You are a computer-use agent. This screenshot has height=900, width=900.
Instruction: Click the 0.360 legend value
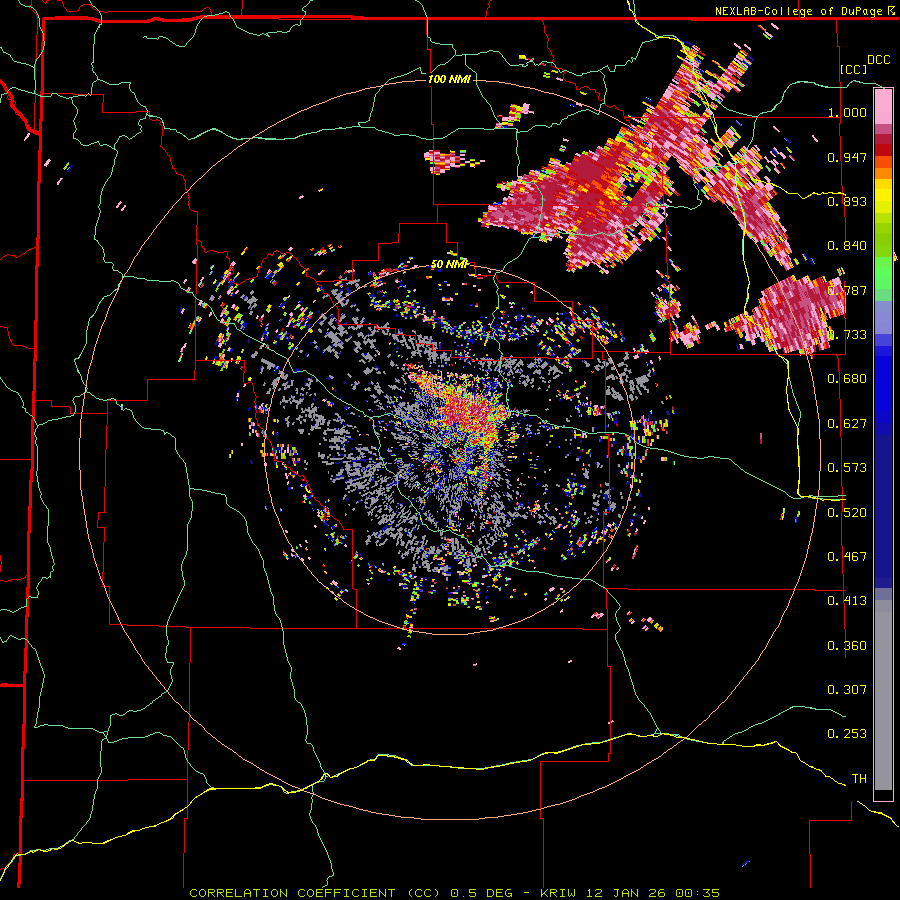847,646
